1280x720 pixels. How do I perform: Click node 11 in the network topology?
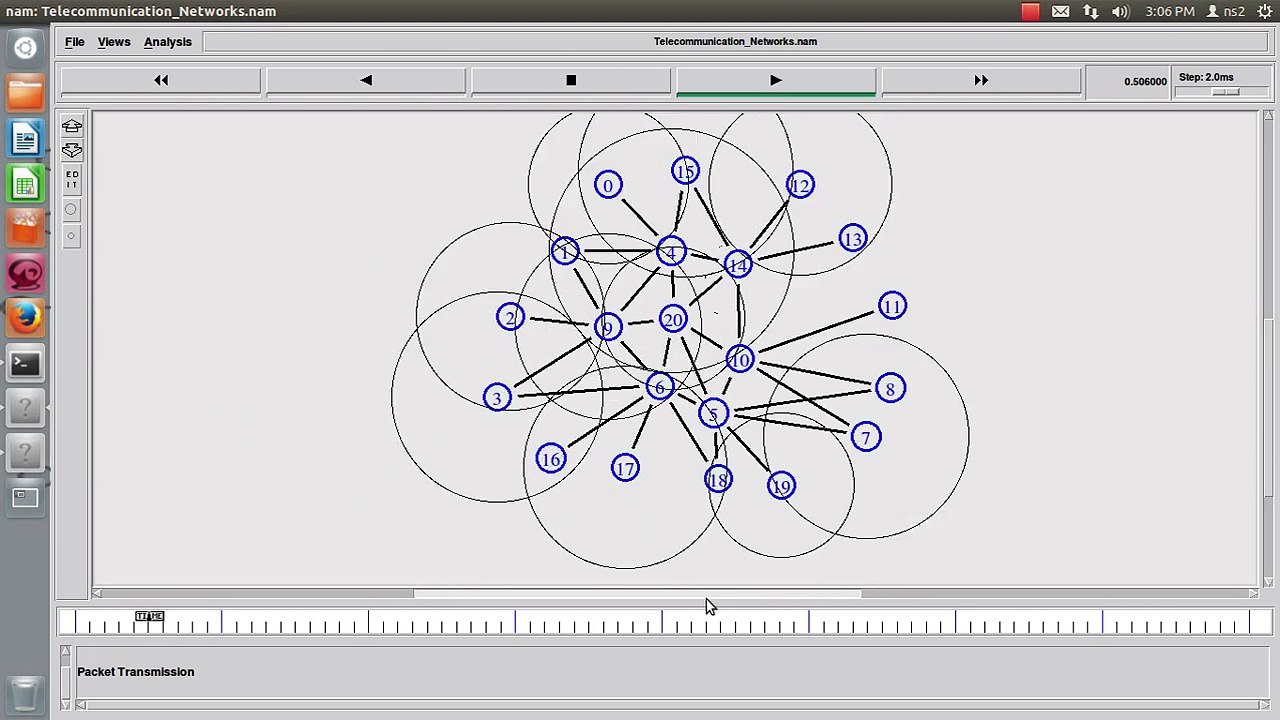point(892,306)
